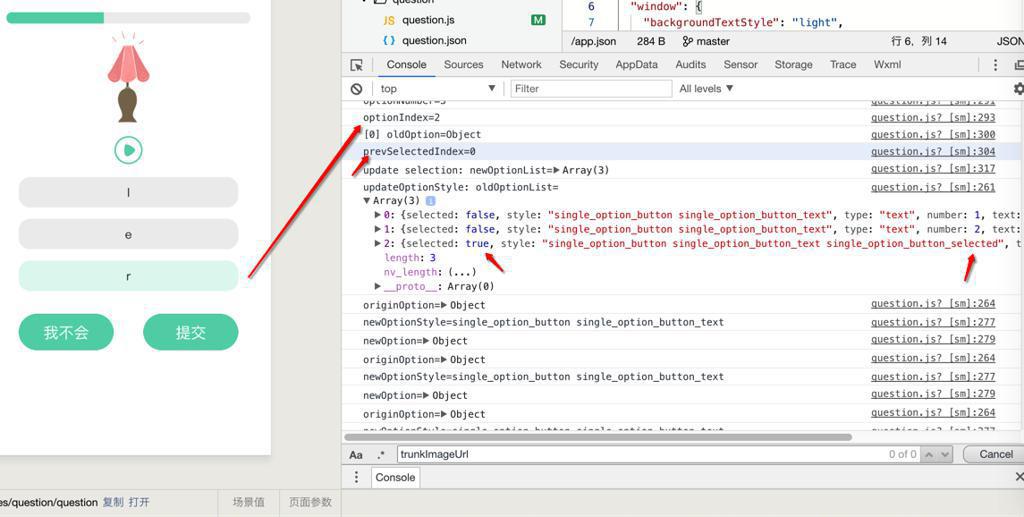The height and width of the screenshot is (517, 1024).
Task: Open source link question.js:293
Action: click(933, 118)
